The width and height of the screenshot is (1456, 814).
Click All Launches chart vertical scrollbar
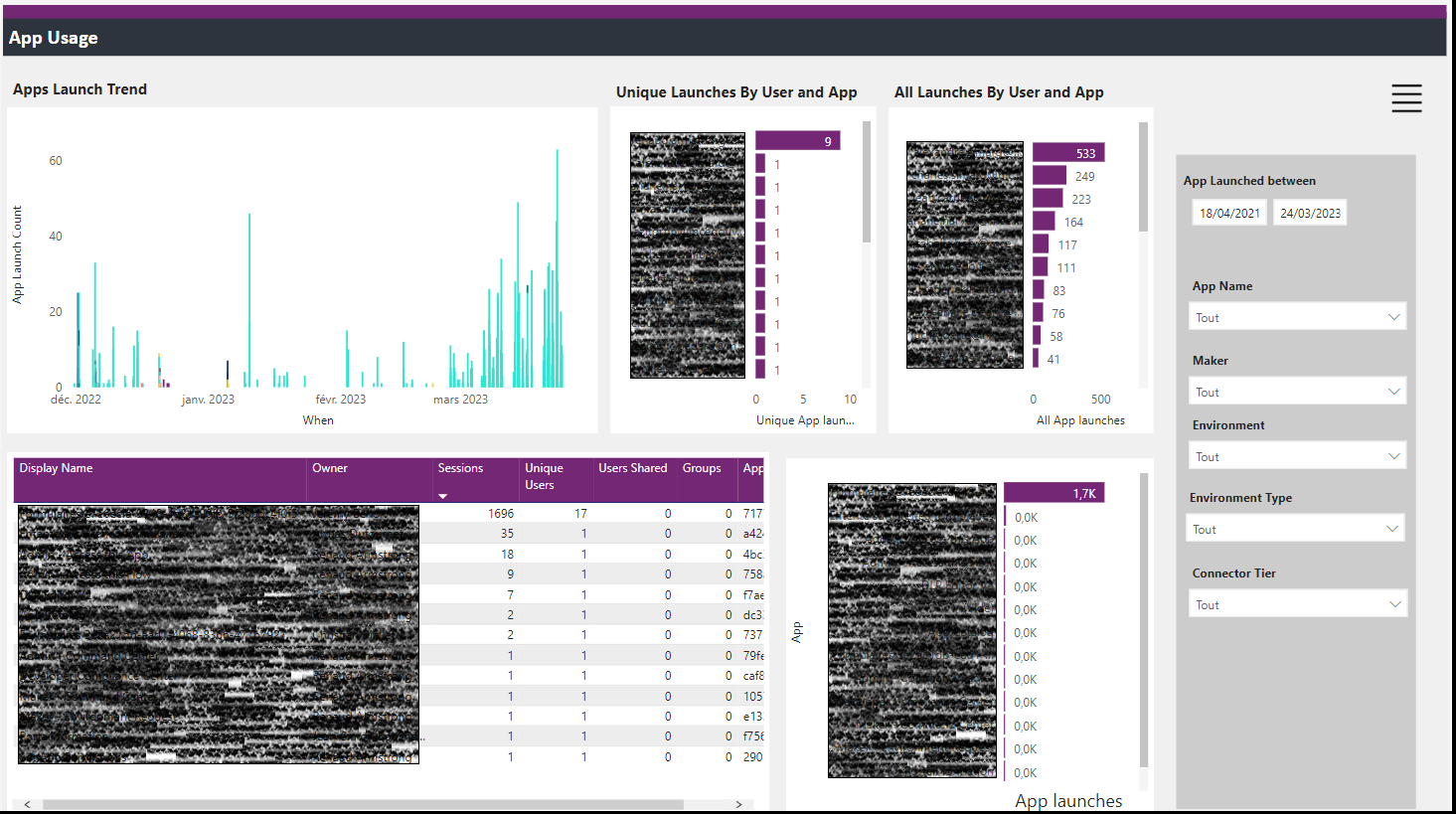click(1143, 177)
